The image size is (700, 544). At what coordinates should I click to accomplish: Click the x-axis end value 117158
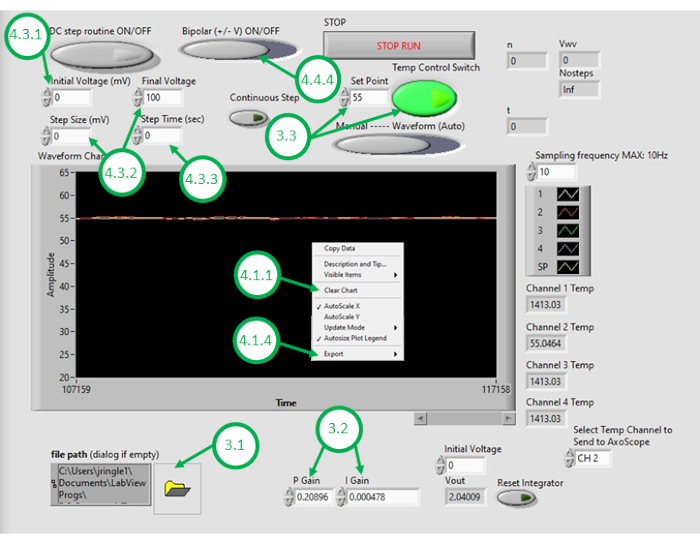pos(496,390)
